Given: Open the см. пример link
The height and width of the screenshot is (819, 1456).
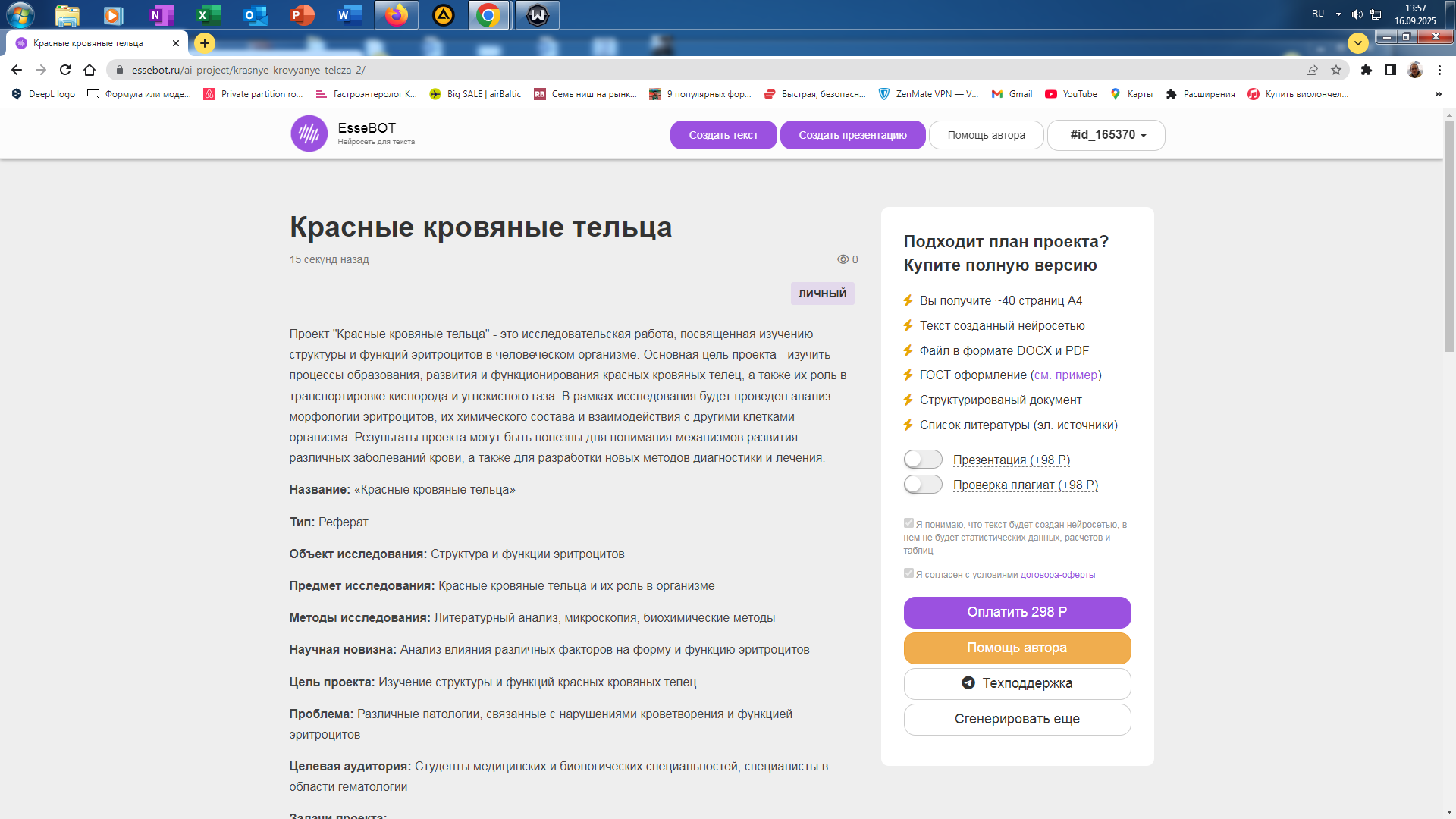Looking at the screenshot, I should [x=1065, y=375].
